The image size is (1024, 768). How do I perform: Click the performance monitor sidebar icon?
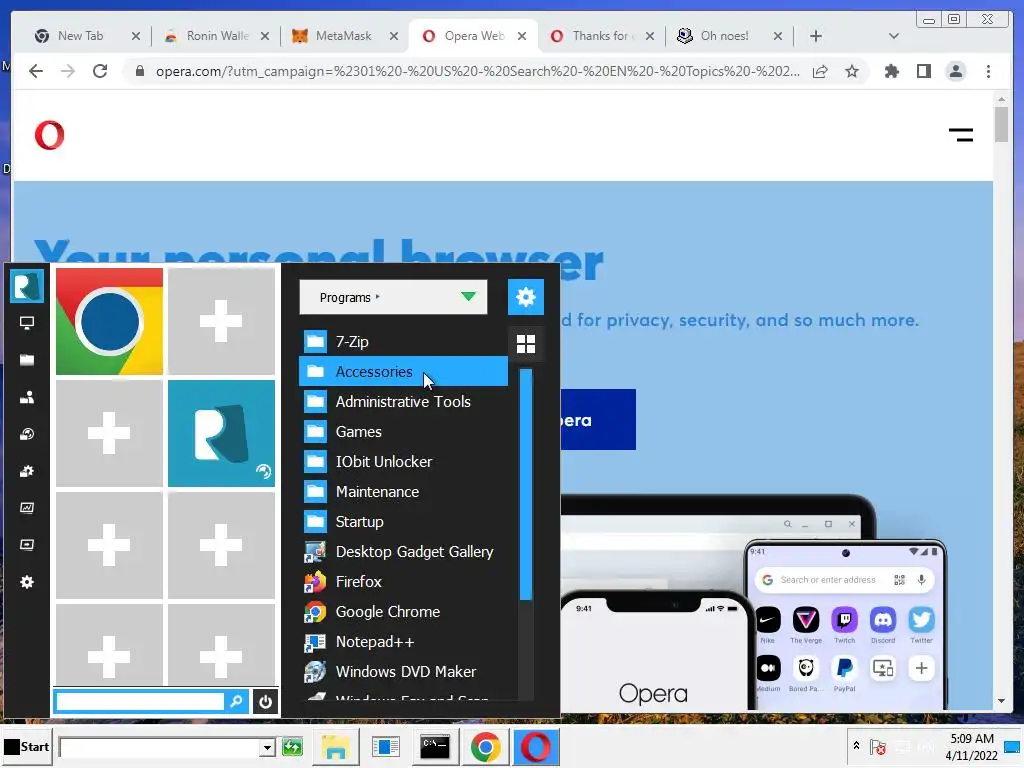point(27,507)
